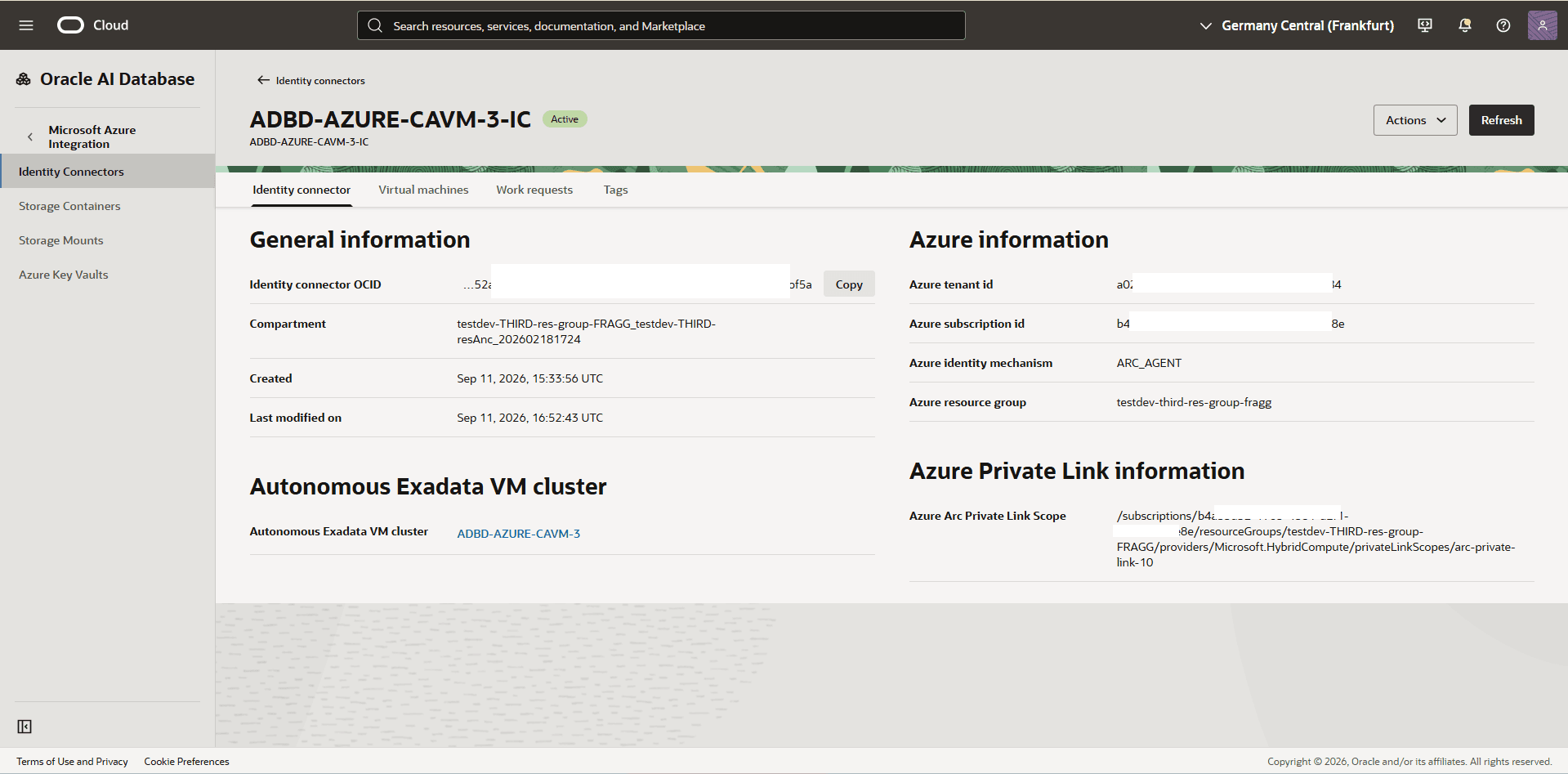Viewport: 1568px width, 774px height.
Task: Click the Oracle AI Database title
Action: tap(118, 79)
